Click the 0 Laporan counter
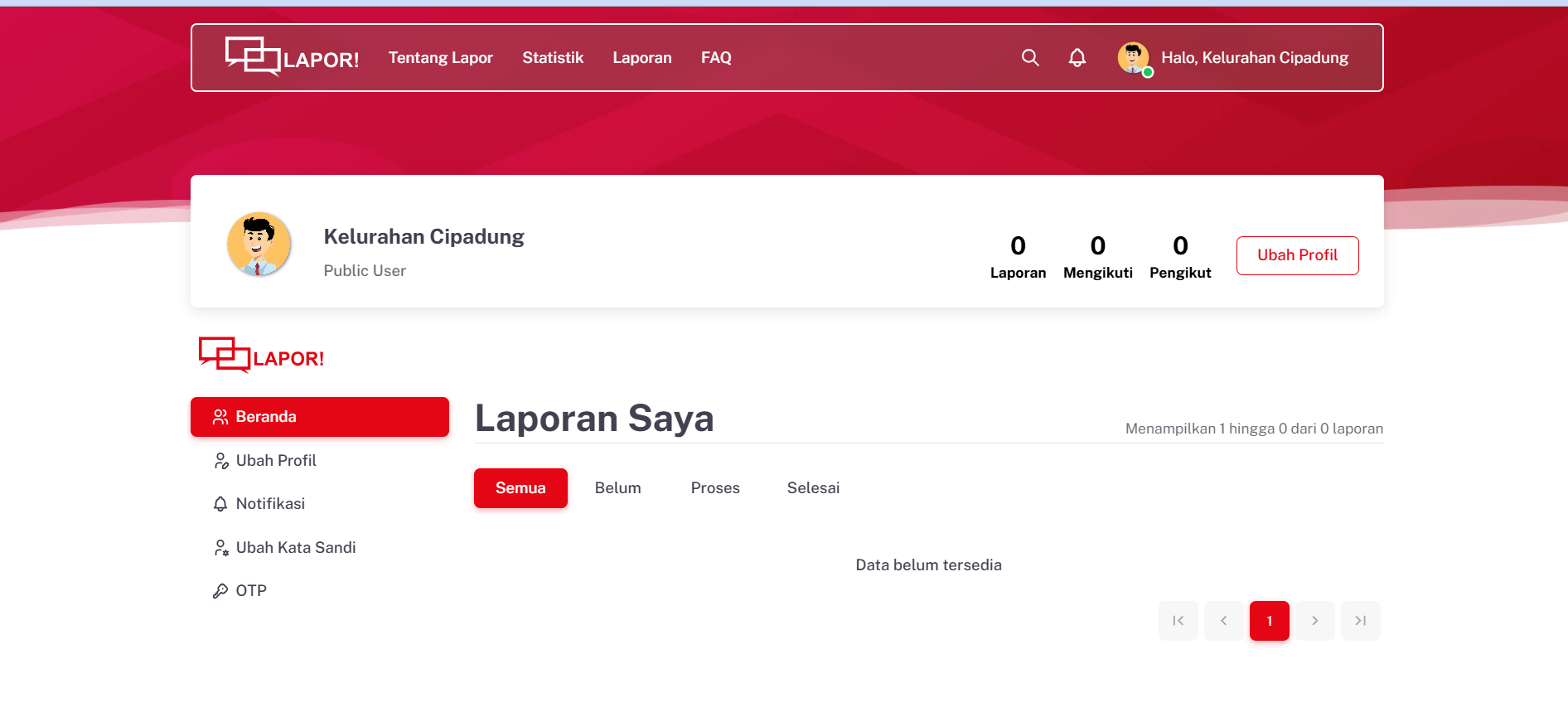 (1018, 257)
